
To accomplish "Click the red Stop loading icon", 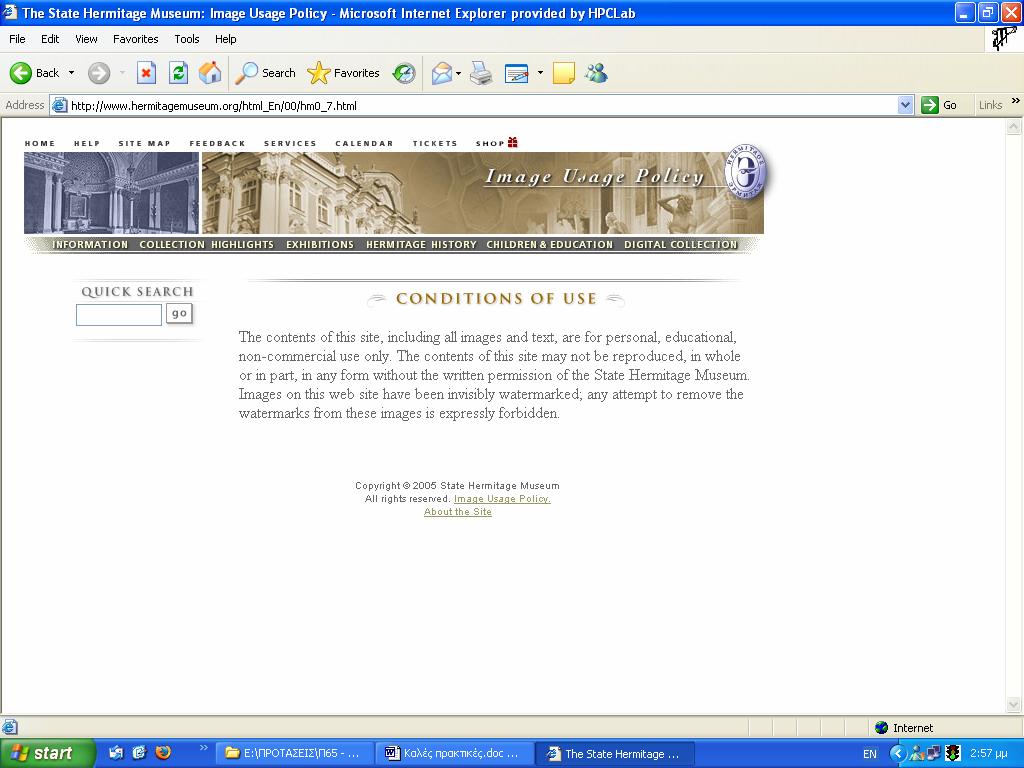I will [x=146, y=73].
